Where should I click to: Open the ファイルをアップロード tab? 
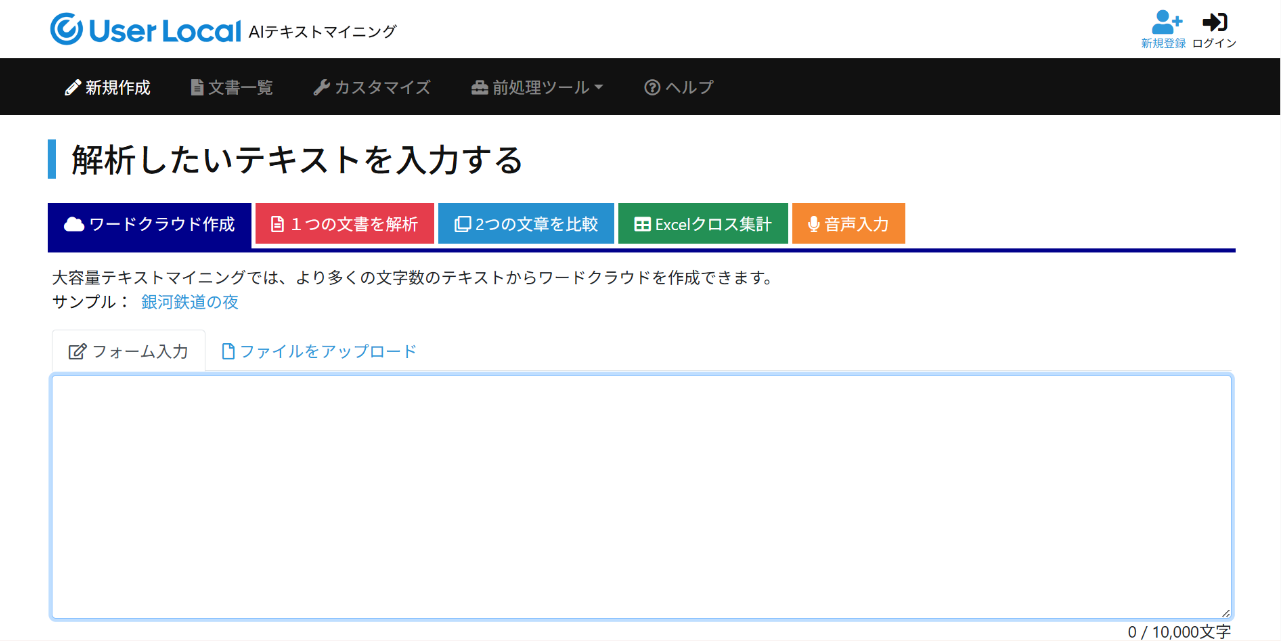click(x=318, y=351)
